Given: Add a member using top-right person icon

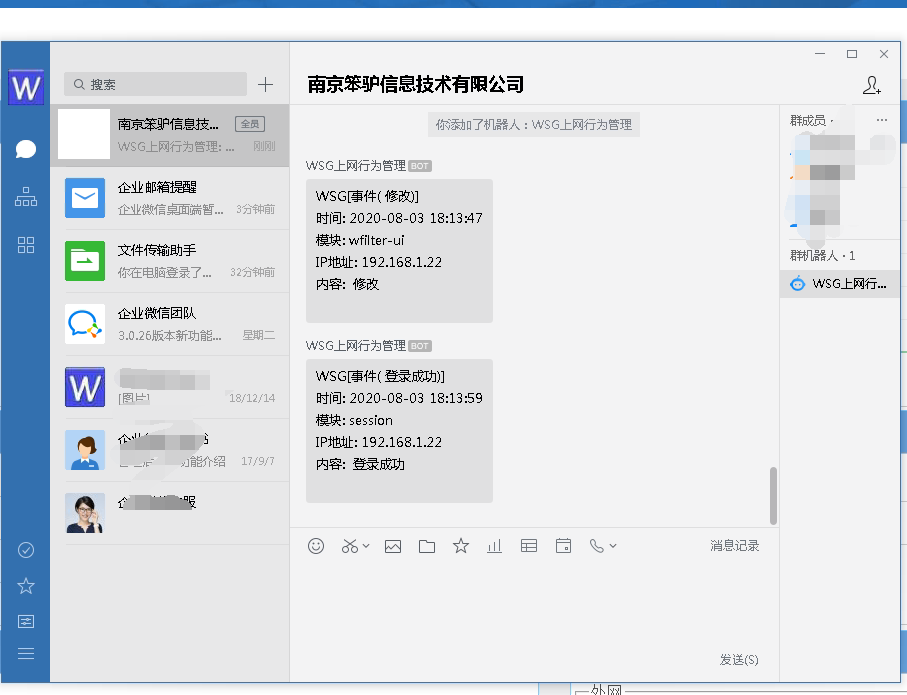Looking at the screenshot, I should (x=871, y=86).
